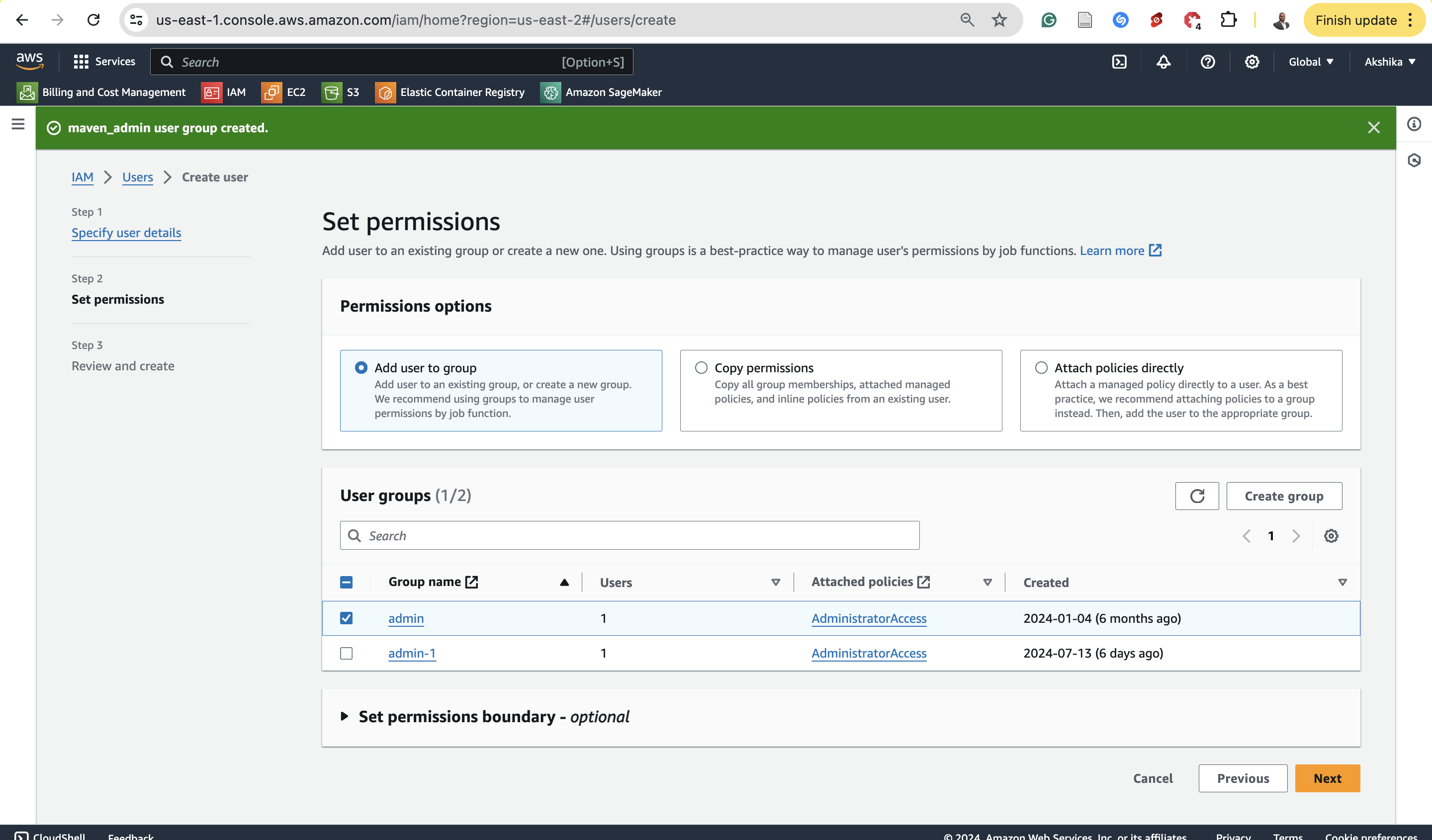
Task: Open the Akshika account dropdown
Action: 1389,62
